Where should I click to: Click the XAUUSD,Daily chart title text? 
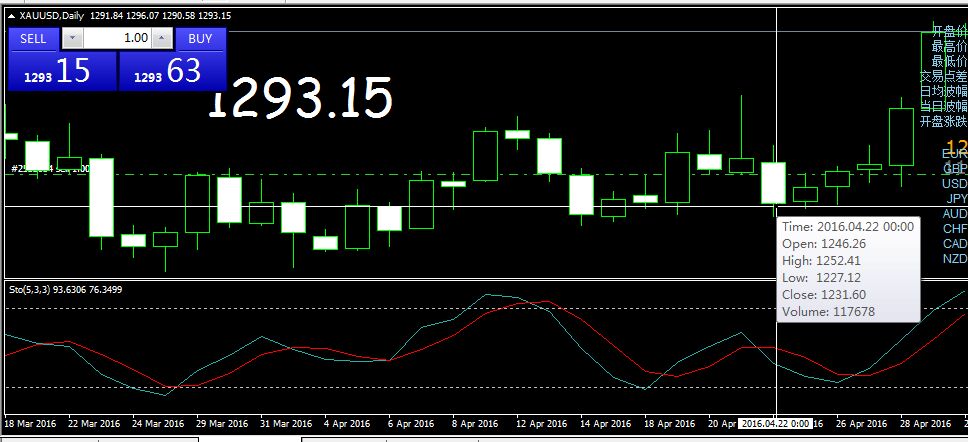(x=53, y=16)
